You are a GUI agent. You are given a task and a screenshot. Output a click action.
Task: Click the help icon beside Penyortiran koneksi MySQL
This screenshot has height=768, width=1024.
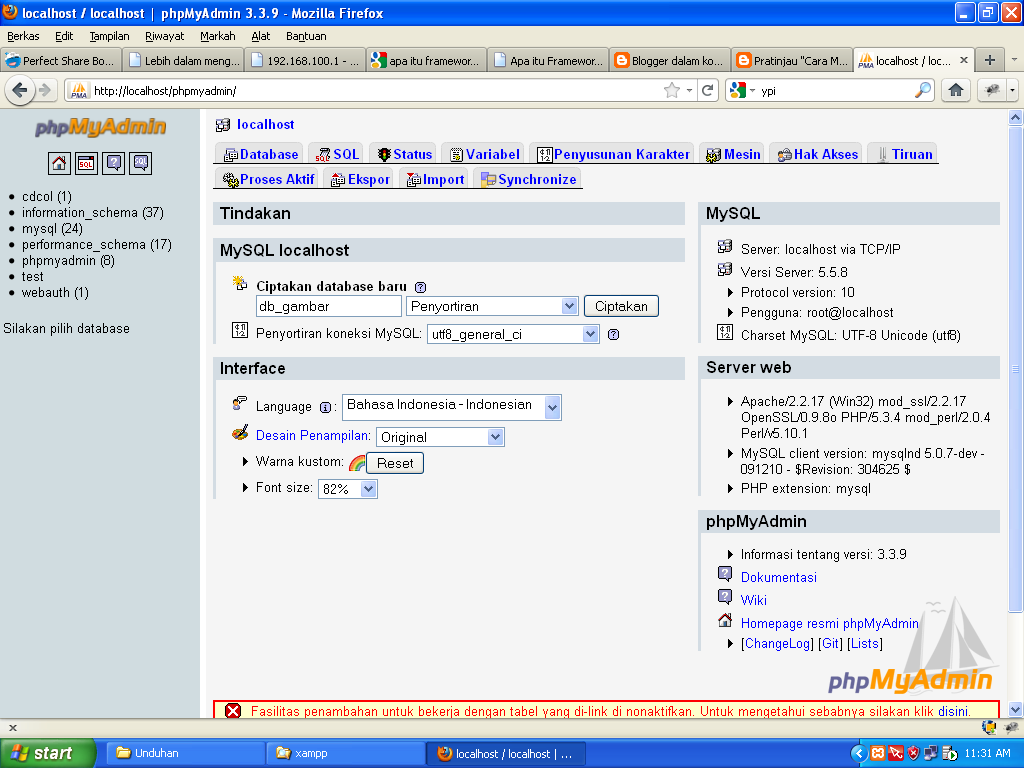coord(613,334)
